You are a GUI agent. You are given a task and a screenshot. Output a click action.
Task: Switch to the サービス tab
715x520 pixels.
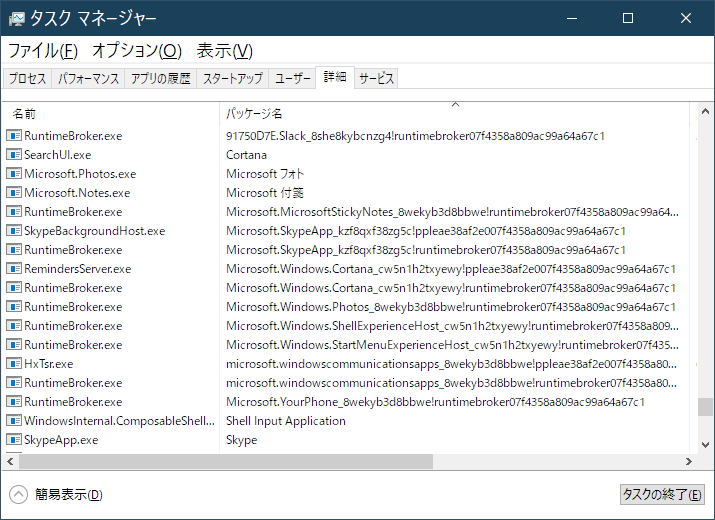[x=376, y=78]
